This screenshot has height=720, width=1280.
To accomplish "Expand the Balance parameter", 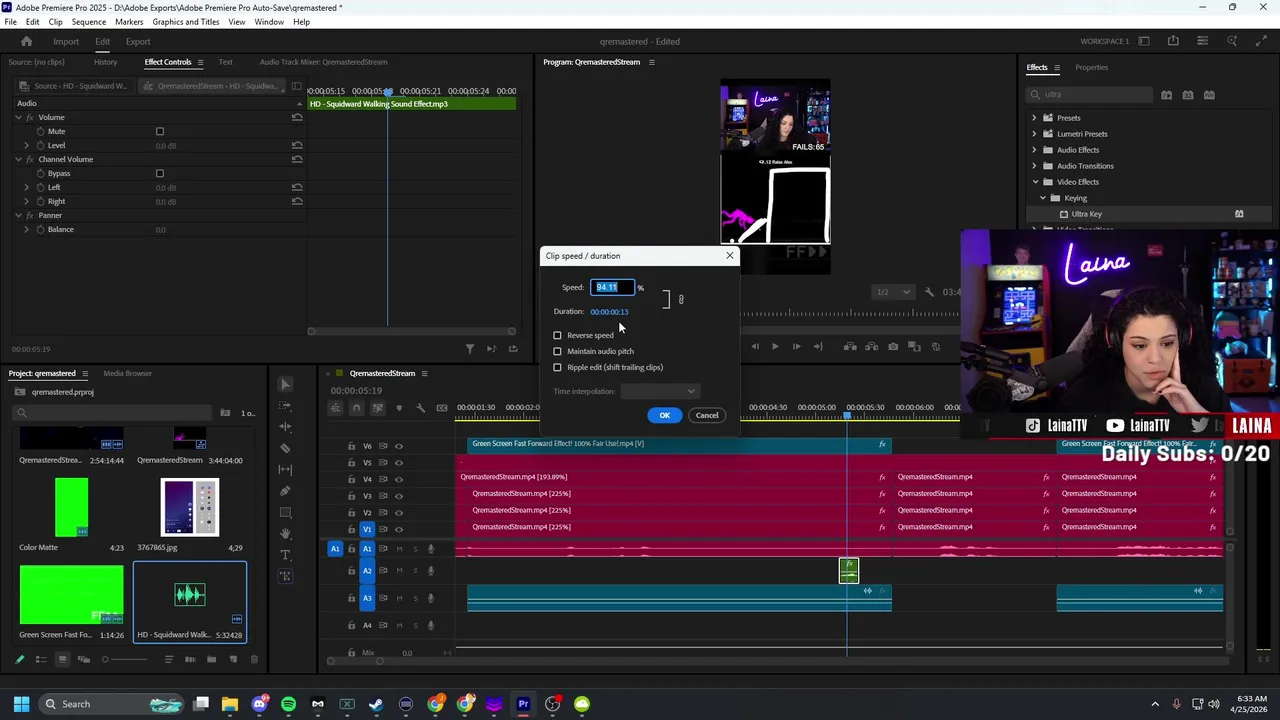I will 27,229.
